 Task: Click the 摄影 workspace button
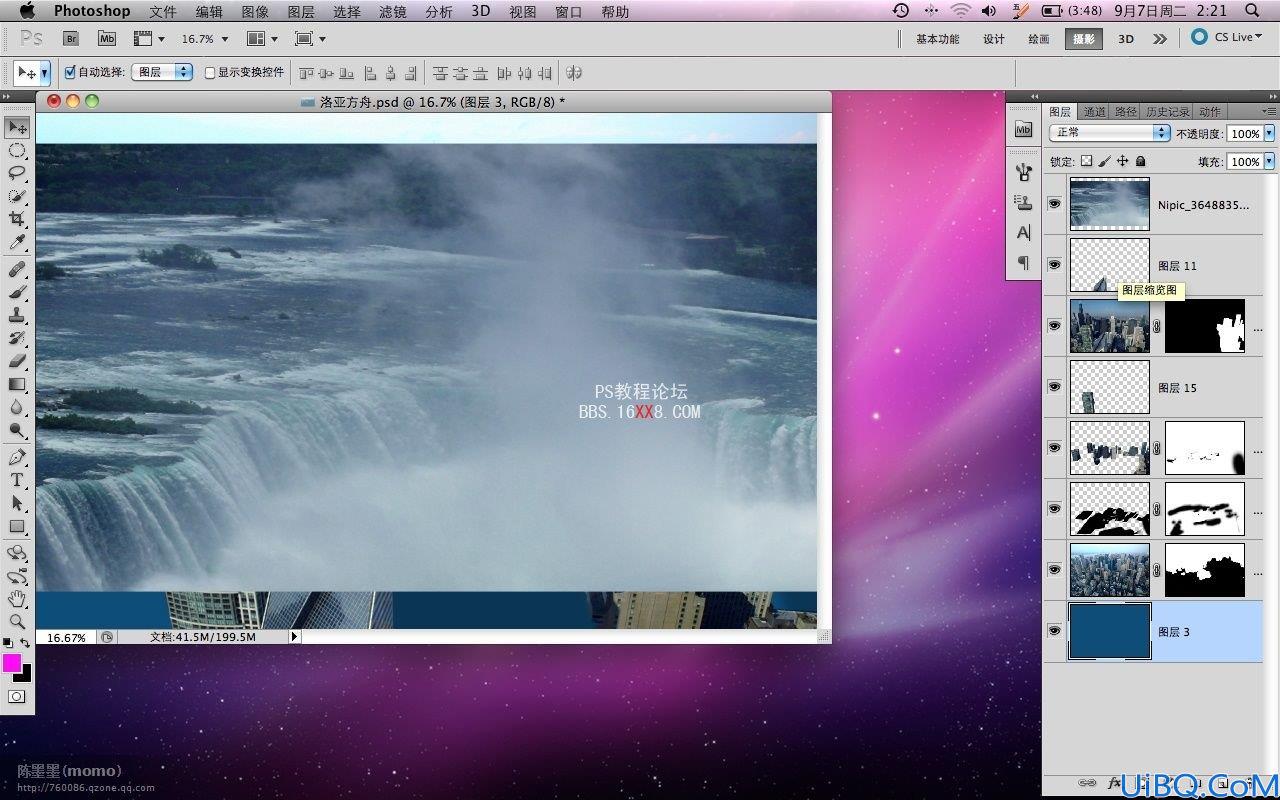tap(1083, 39)
